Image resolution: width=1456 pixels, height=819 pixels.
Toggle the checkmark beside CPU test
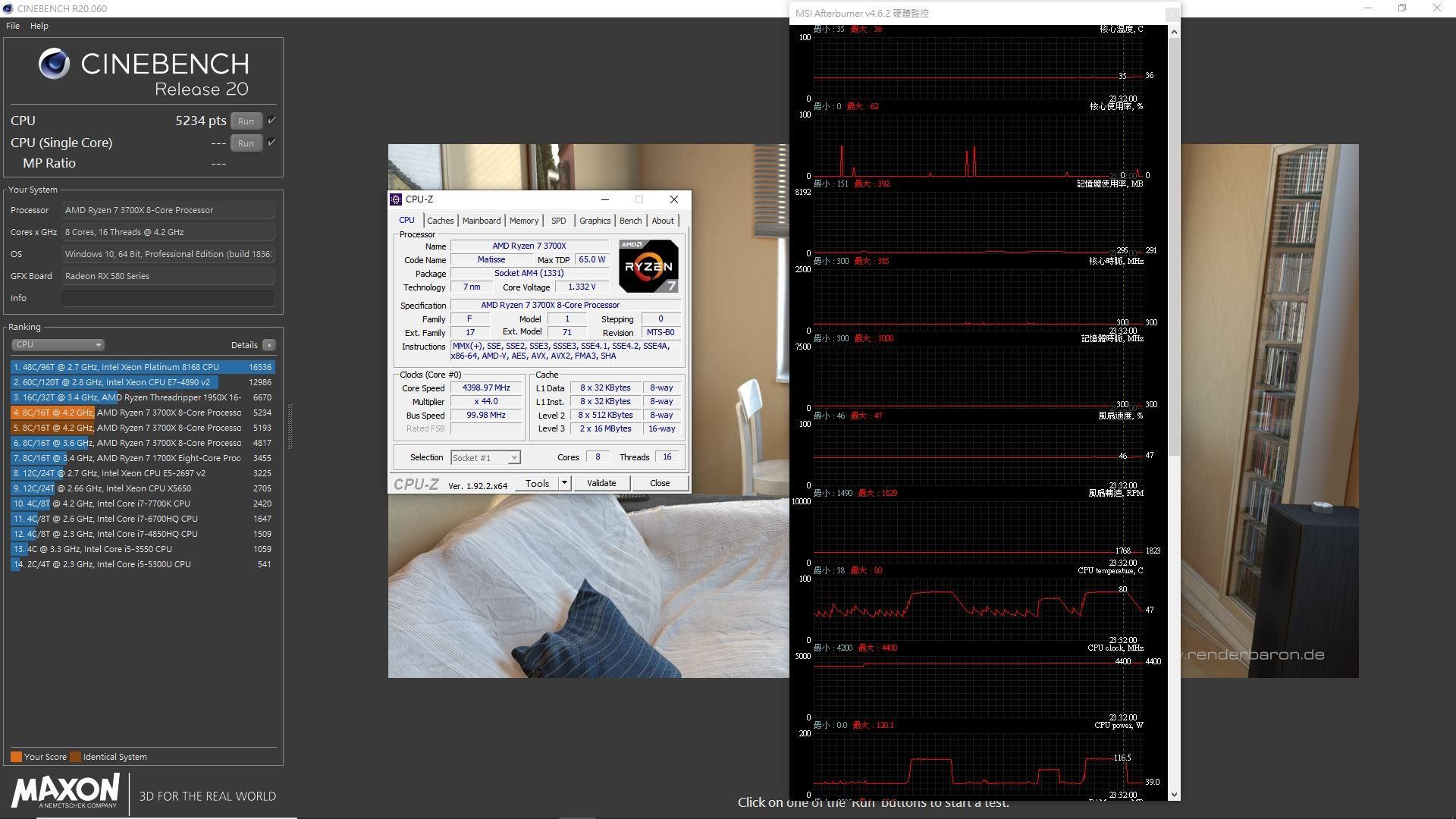click(270, 119)
